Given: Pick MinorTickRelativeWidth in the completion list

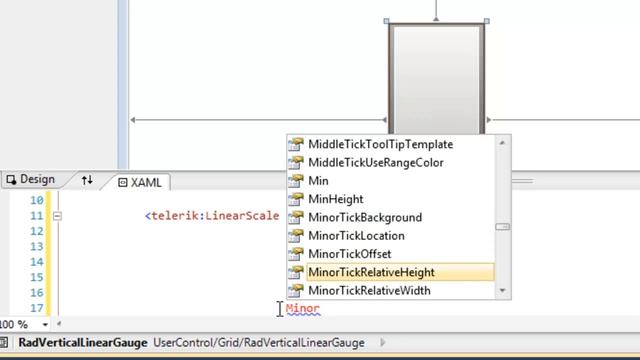Looking at the screenshot, I should tap(369, 291).
